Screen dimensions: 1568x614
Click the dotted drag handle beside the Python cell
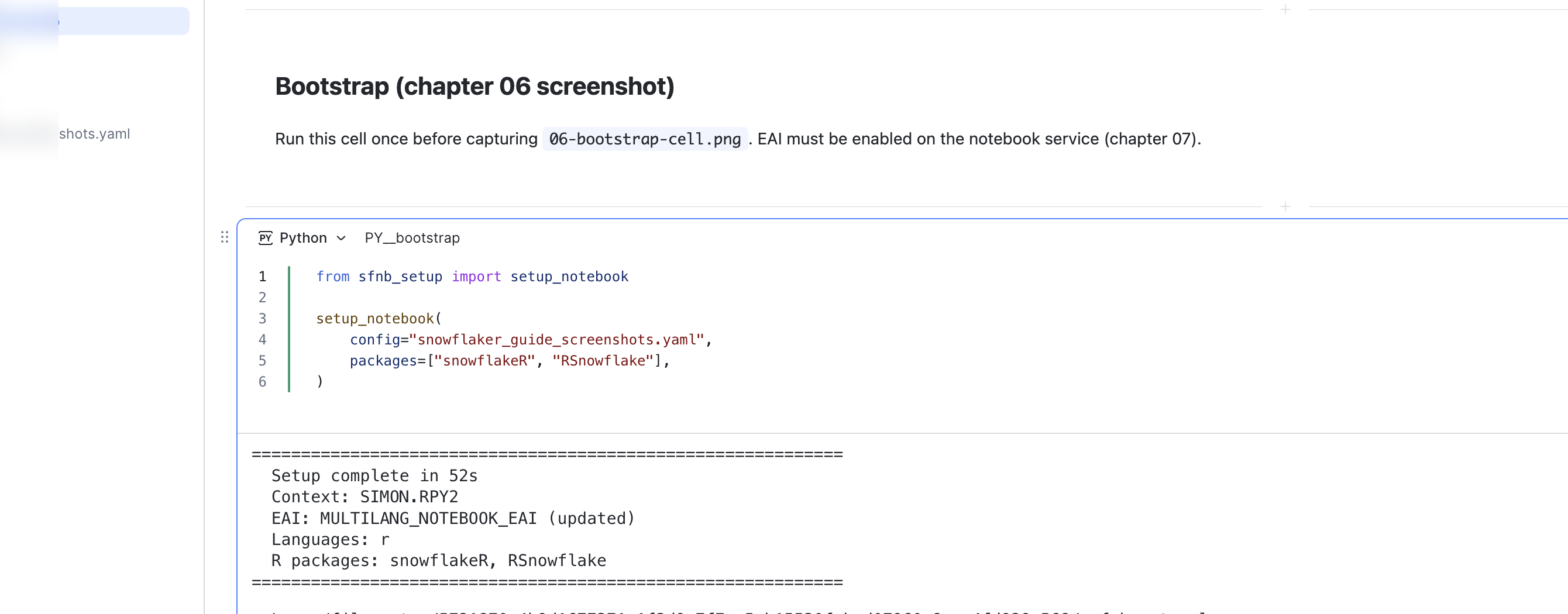(x=225, y=237)
